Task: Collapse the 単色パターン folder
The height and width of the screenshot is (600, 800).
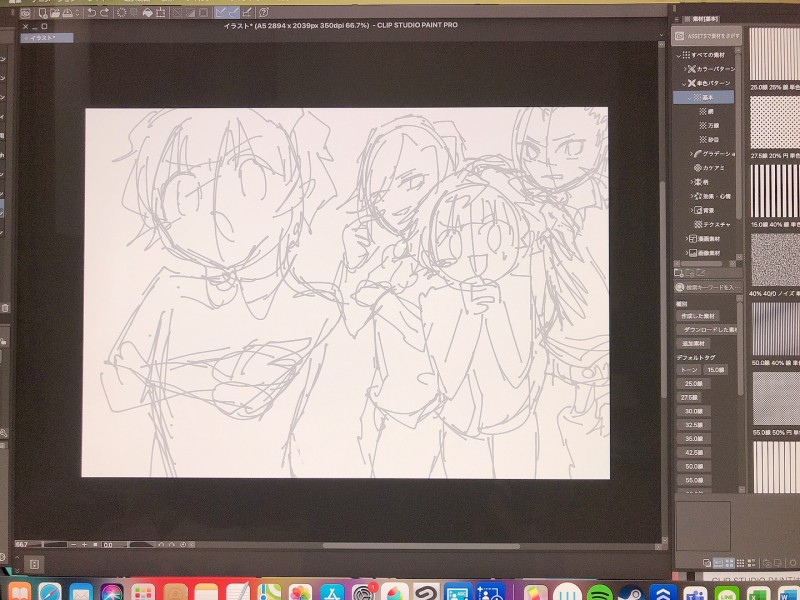Action: pos(685,83)
